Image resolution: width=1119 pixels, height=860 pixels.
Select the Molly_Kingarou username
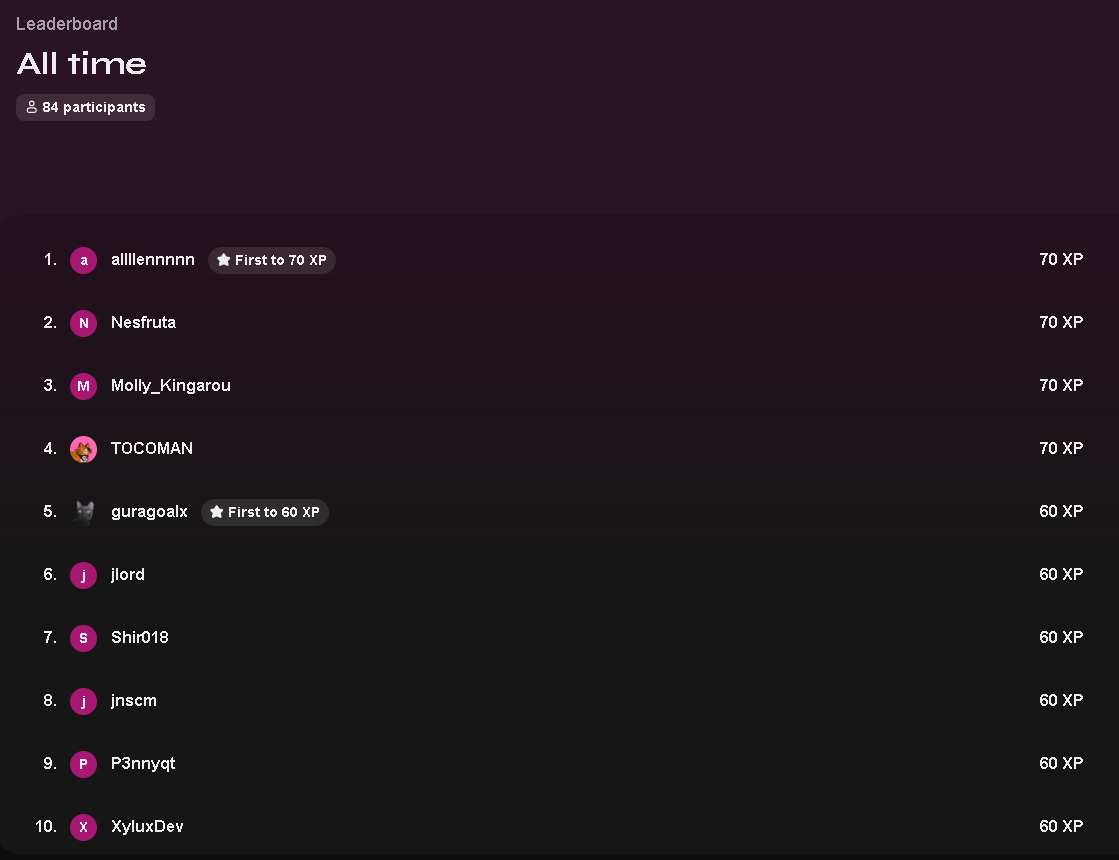coord(171,385)
